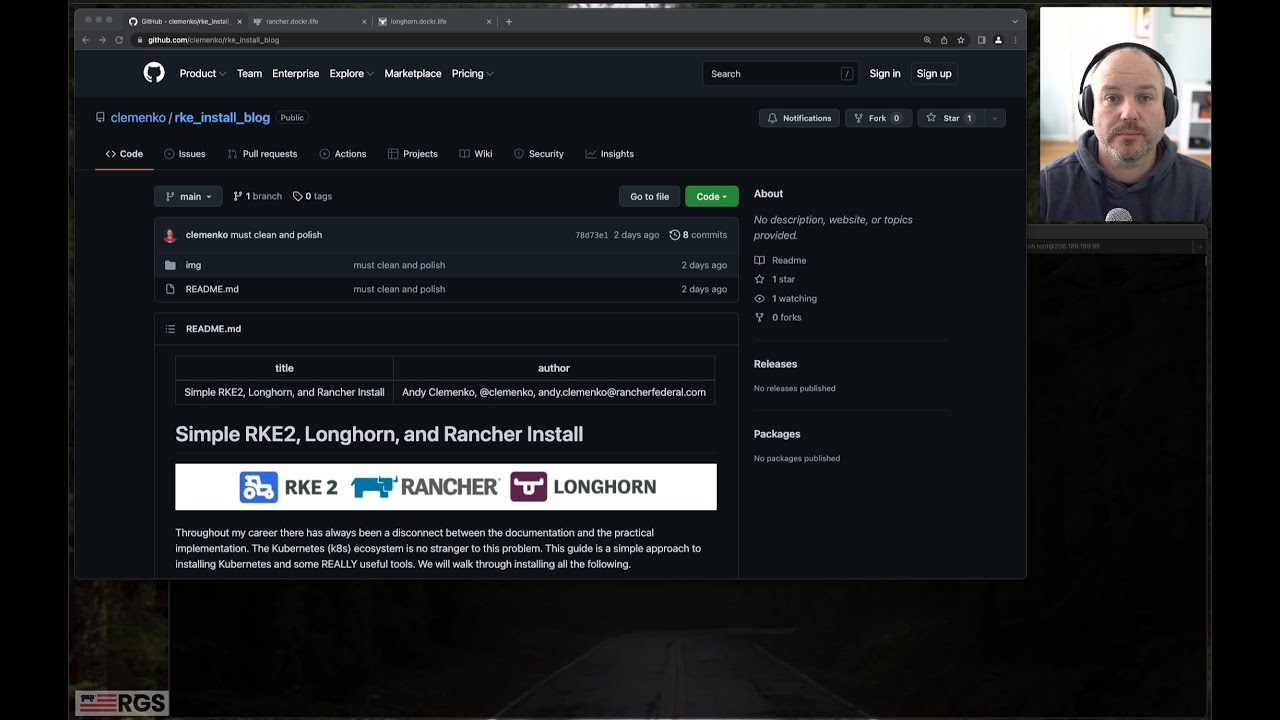Open the 1 watching link

click(x=786, y=298)
